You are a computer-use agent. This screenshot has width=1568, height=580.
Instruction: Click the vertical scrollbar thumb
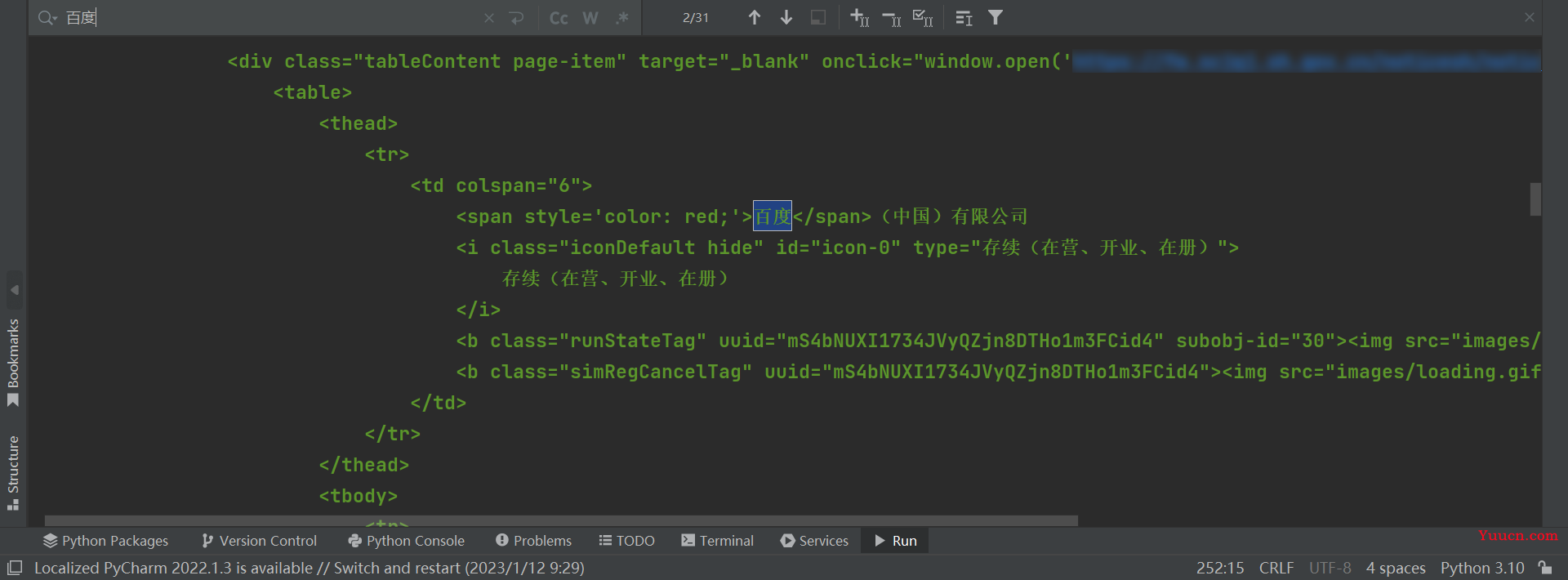1535,199
